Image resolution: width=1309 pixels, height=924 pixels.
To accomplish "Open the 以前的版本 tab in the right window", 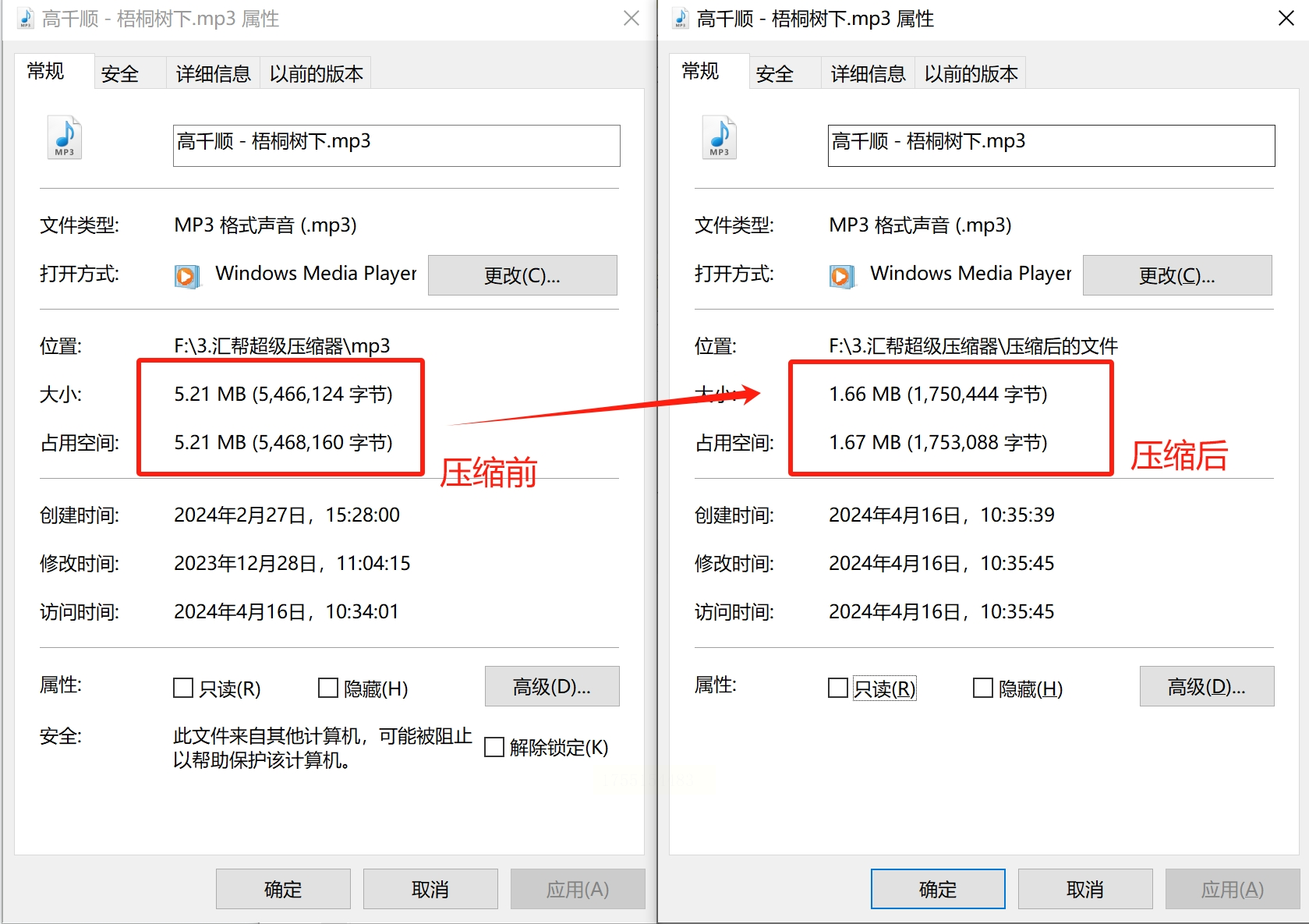I will 971,73.
